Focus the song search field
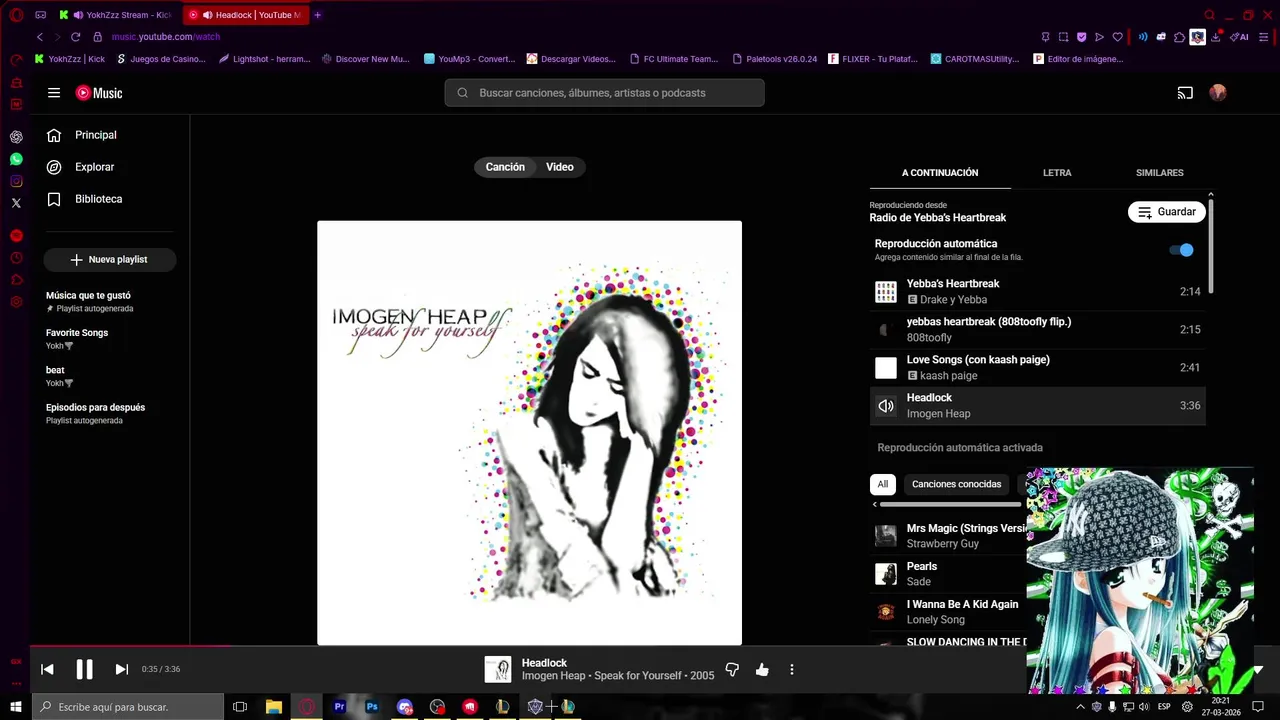The width and height of the screenshot is (1280, 720). point(604,93)
